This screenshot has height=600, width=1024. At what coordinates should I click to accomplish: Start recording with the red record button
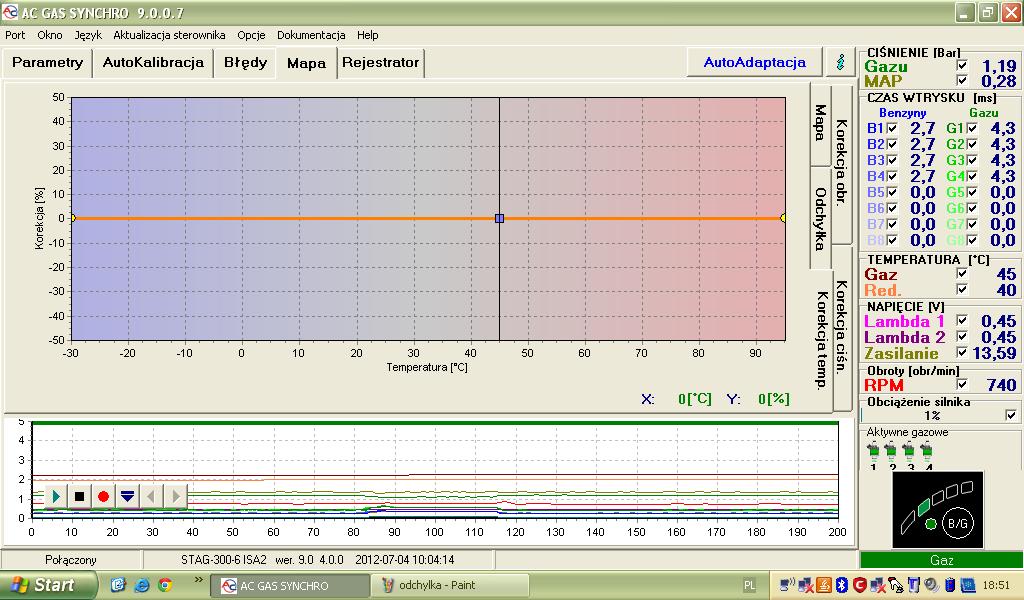[x=103, y=496]
